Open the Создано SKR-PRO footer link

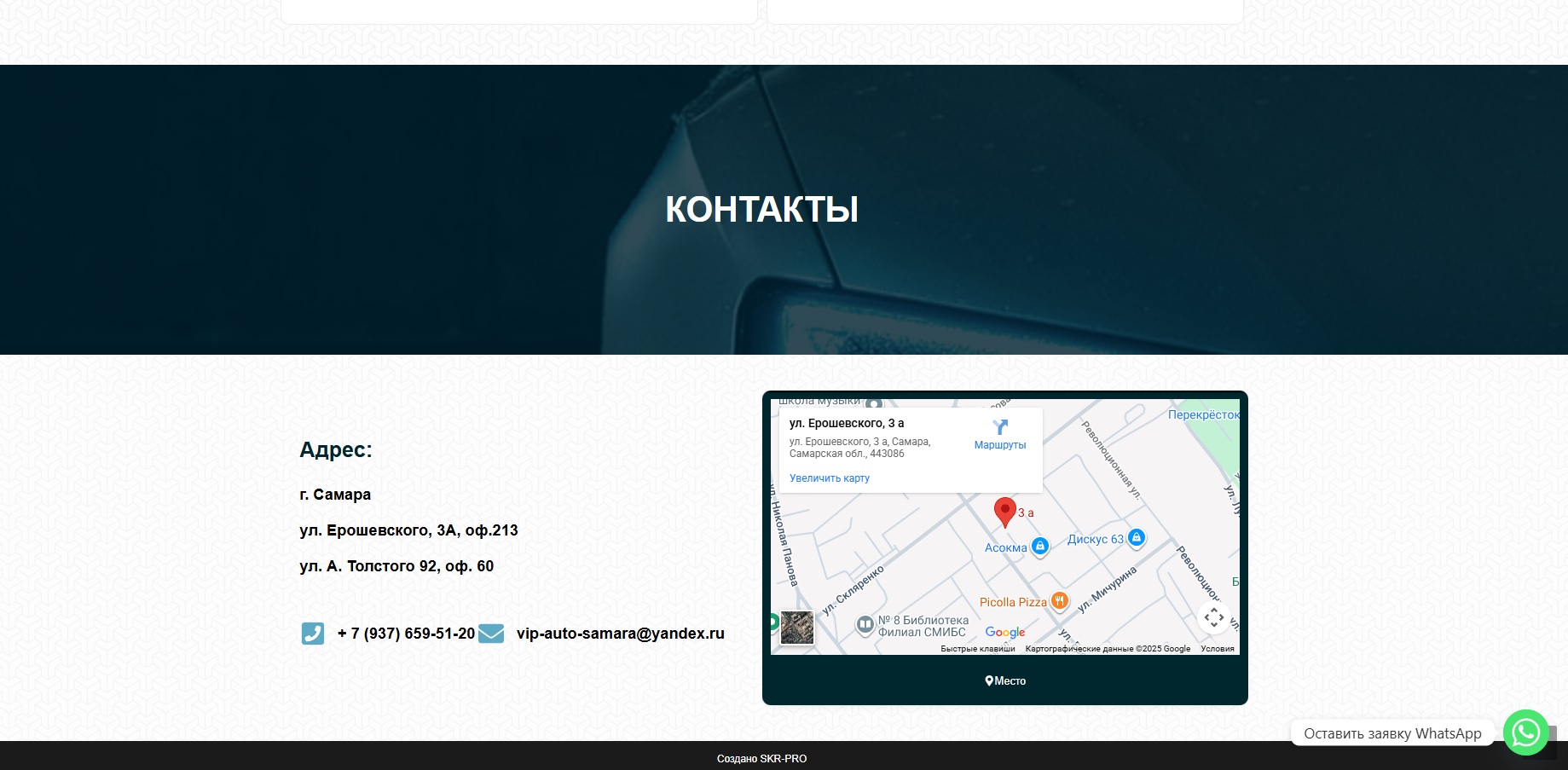pos(761,758)
